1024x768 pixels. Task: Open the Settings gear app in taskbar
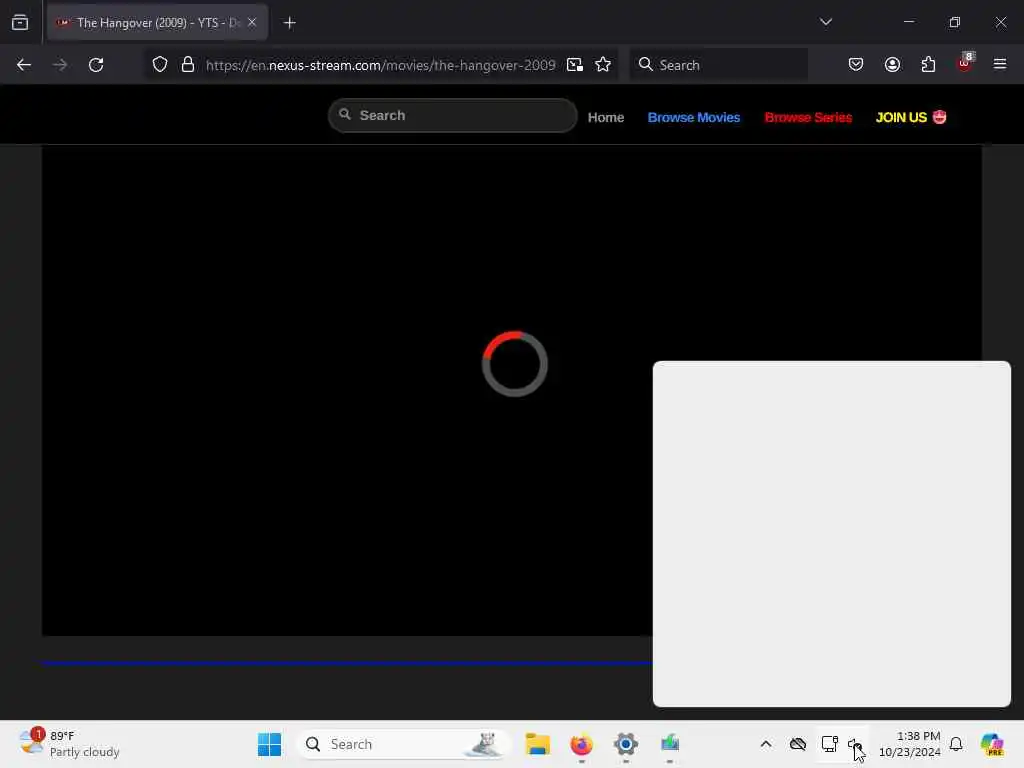pyautogui.click(x=625, y=744)
